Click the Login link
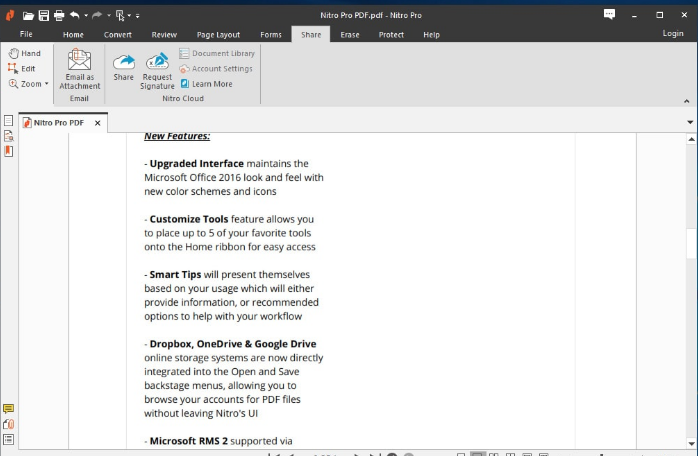This screenshot has height=456, width=698. (673, 33)
